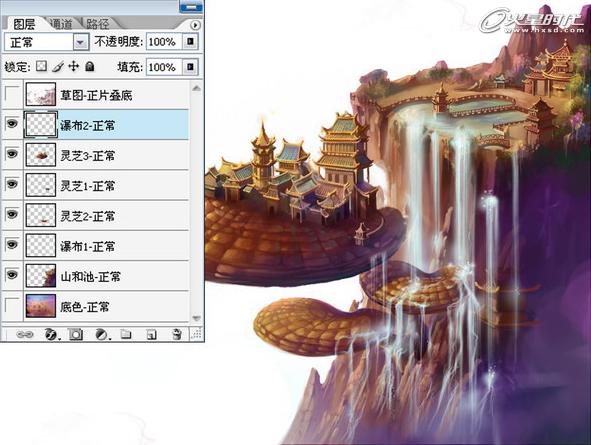Click the layer name 灵芝1-正常
The image size is (591, 445).
87,186
